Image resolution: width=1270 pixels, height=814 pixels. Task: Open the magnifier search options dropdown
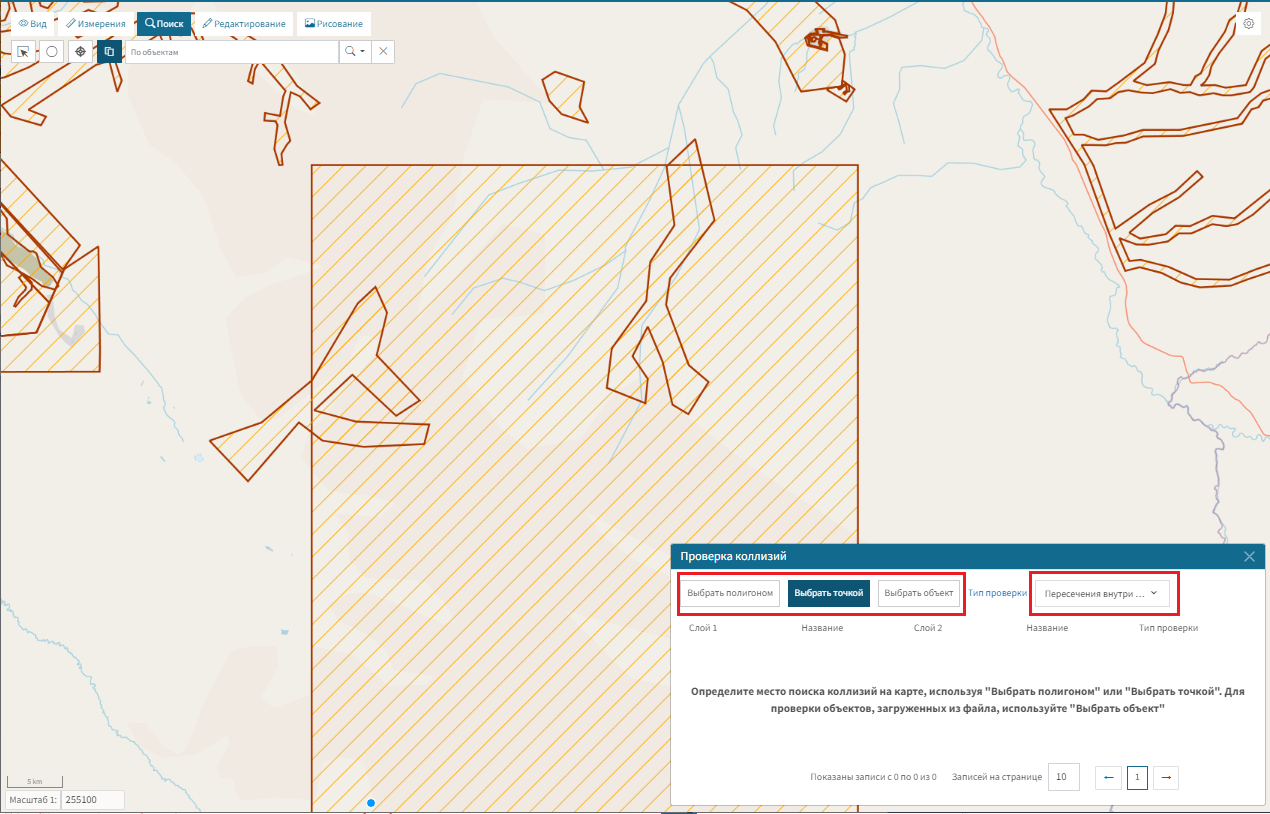(x=354, y=52)
